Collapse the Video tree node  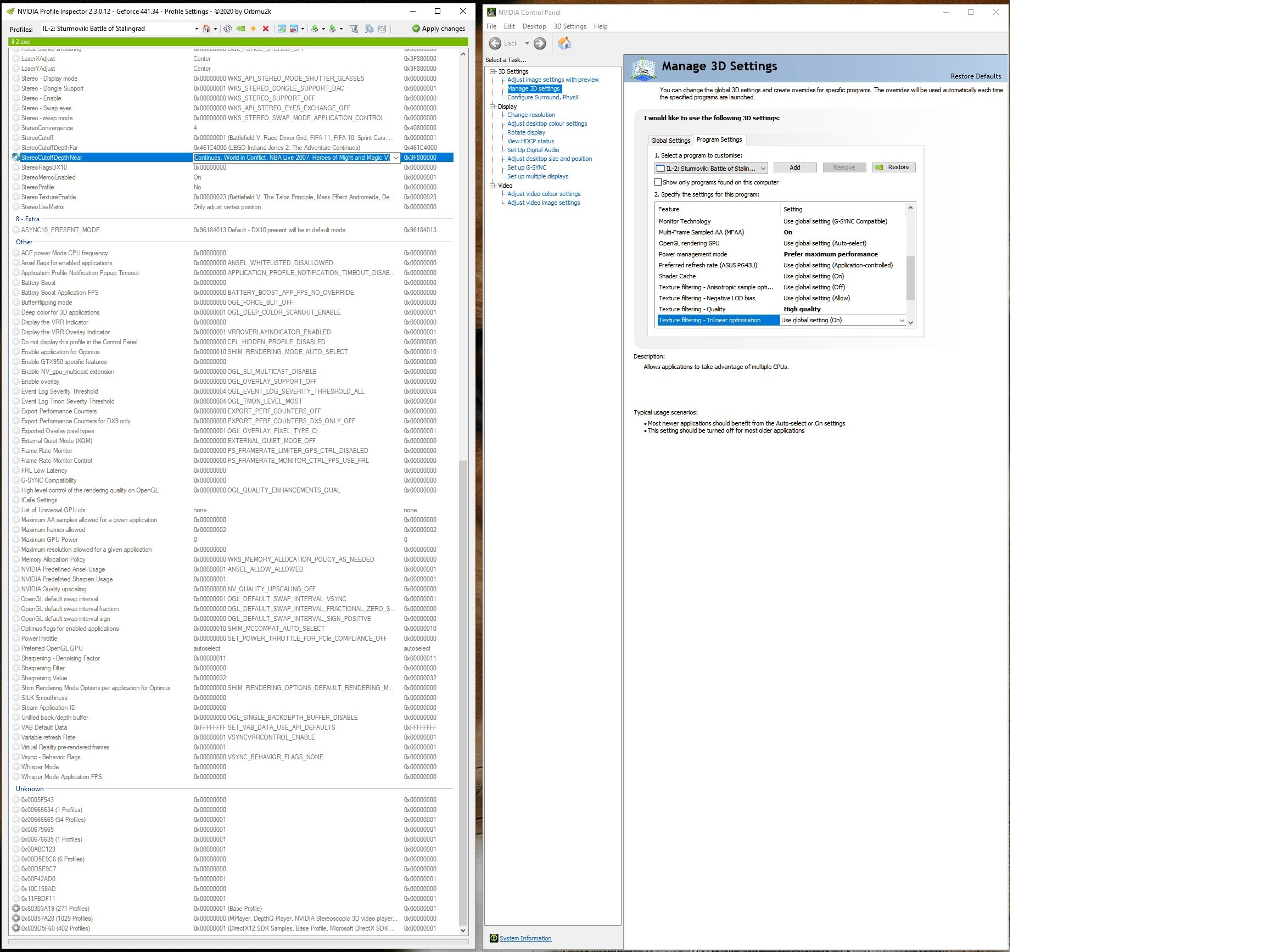point(492,186)
